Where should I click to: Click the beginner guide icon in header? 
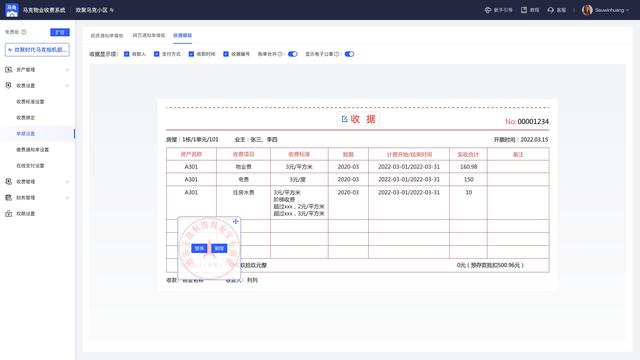point(487,10)
